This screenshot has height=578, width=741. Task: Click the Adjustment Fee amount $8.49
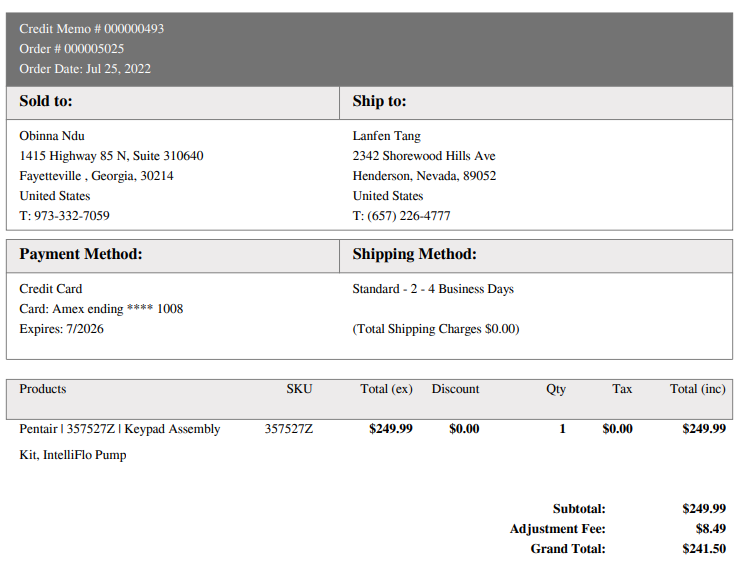pos(711,529)
